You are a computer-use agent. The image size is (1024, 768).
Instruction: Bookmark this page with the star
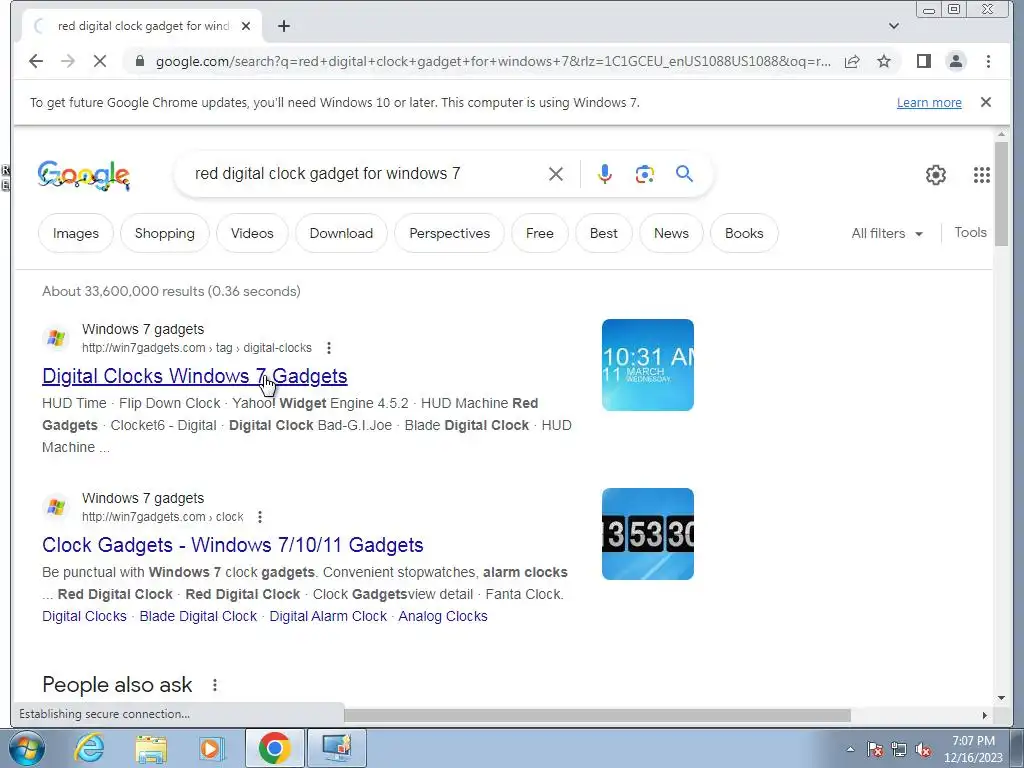point(884,61)
